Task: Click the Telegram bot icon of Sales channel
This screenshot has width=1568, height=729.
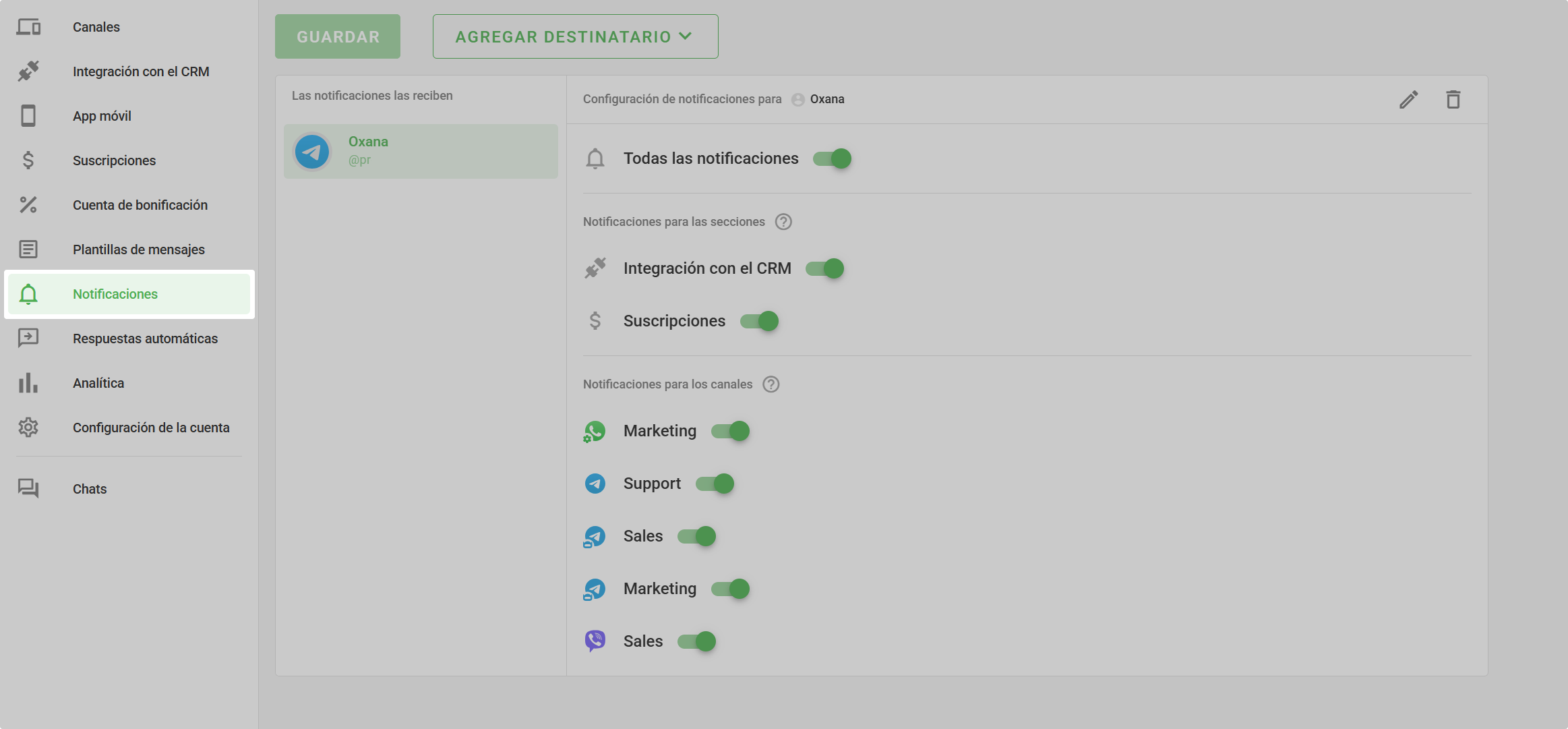Action: coord(595,537)
